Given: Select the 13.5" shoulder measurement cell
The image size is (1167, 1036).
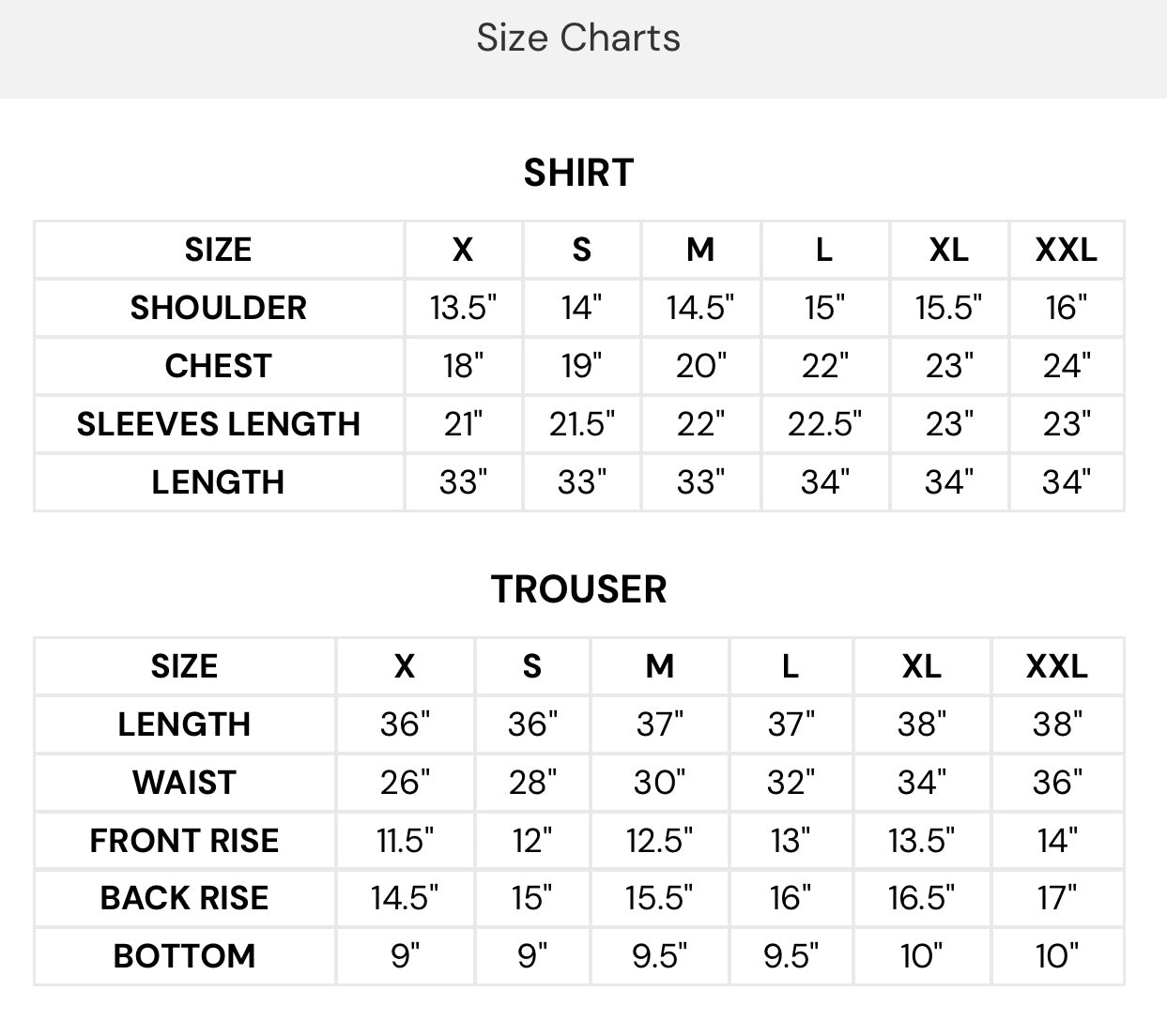Looking at the screenshot, I should coord(463,308).
